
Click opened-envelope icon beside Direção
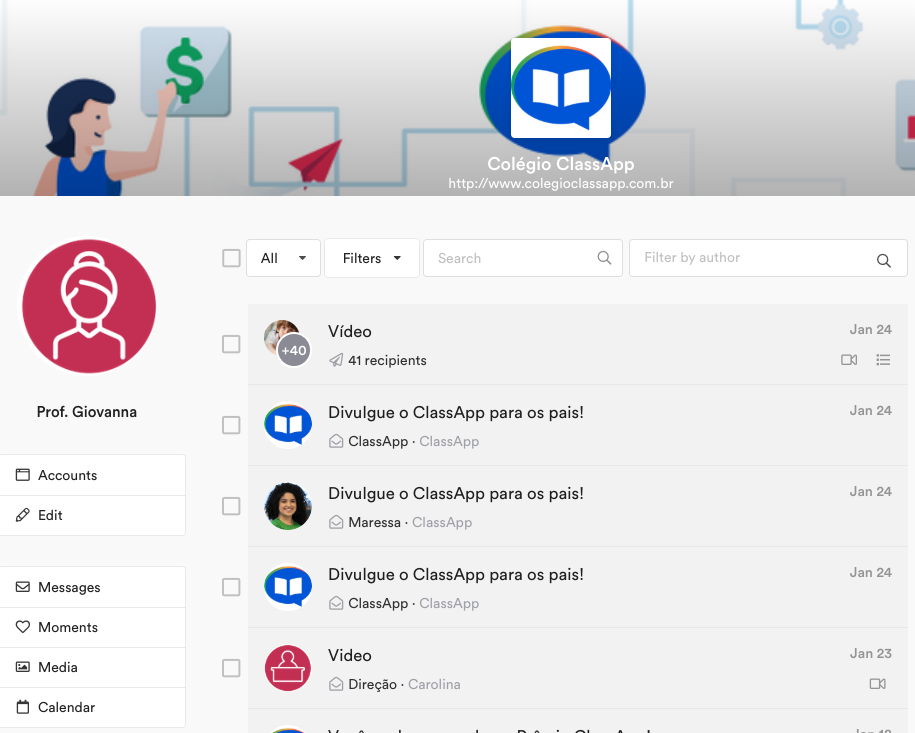click(x=336, y=684)
